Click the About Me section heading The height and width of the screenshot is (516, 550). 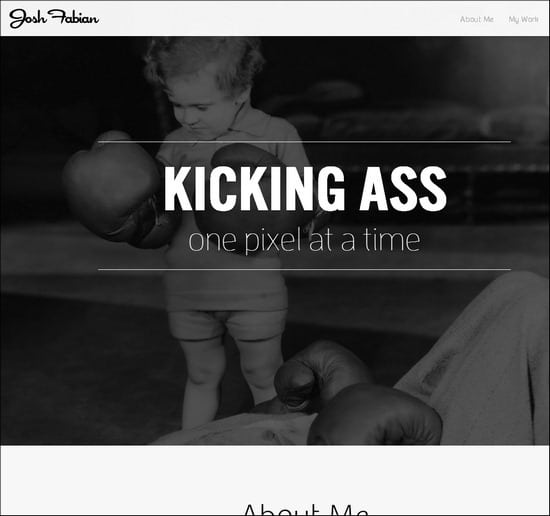coord(305,509)
